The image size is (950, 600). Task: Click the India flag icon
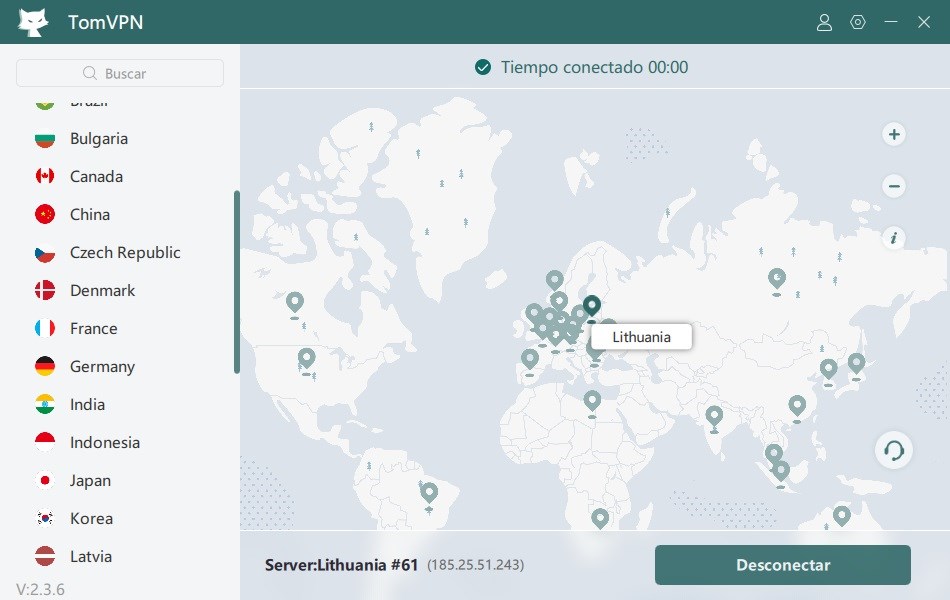(45, 404)
